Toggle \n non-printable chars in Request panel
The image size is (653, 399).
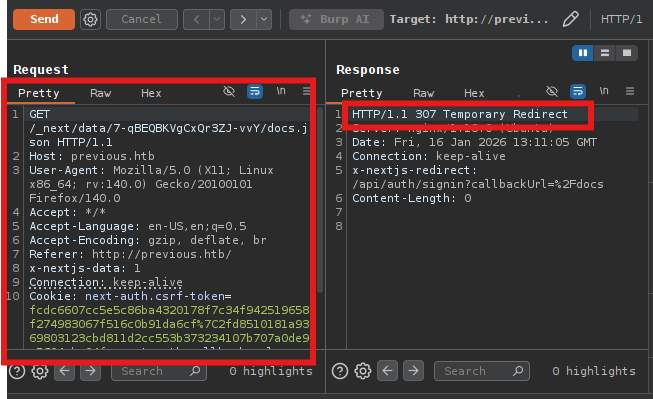click(x=281, y=91)
